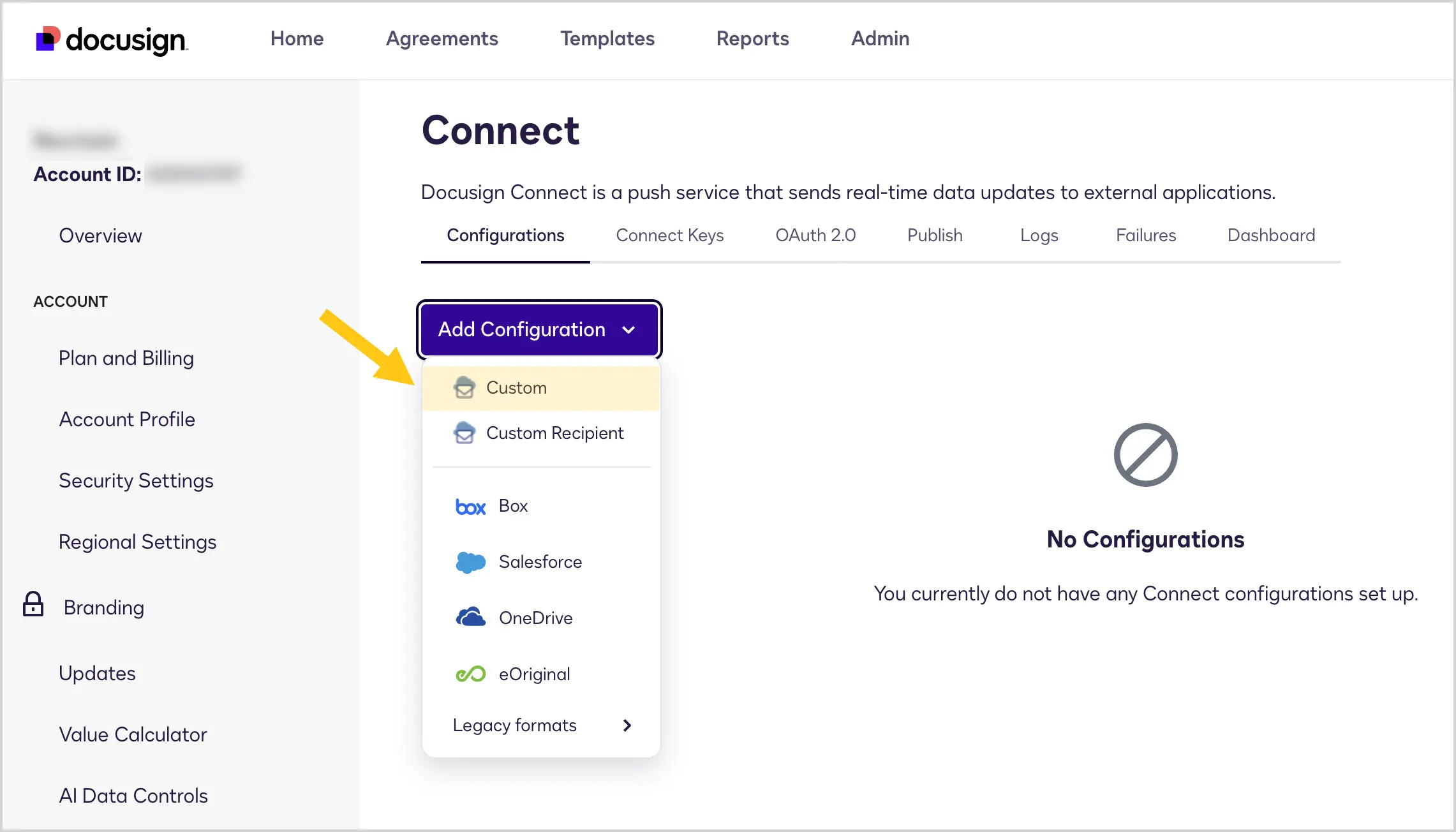This screenshot has width=1456, height=832.
Task: Click the 'No Configurations' heading text
Action: point(1146,540)
